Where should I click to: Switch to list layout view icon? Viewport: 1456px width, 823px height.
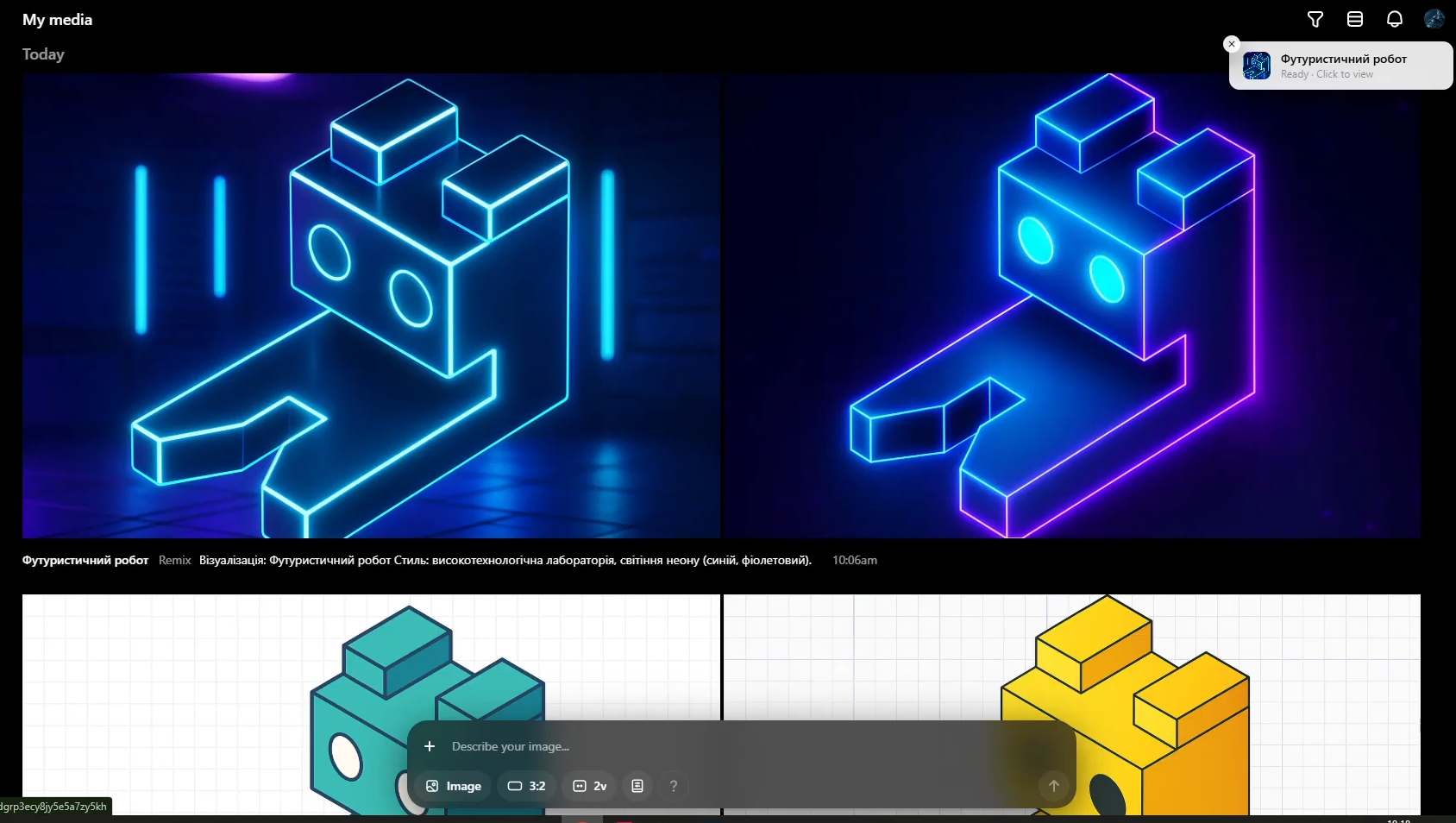[1354, 19]
